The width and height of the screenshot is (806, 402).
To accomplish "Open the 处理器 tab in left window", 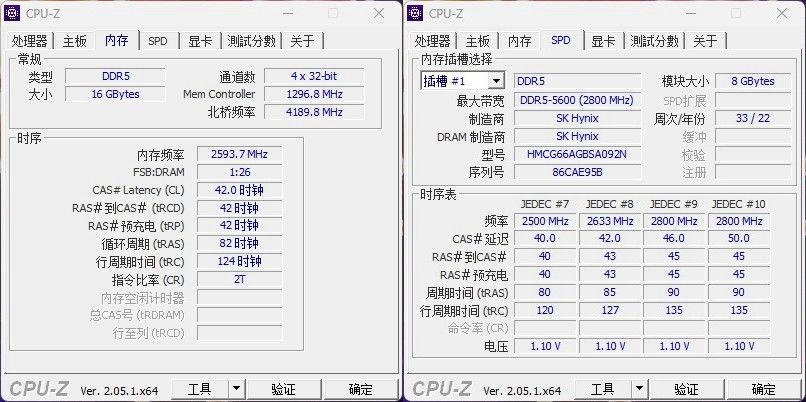I will 30,41.
